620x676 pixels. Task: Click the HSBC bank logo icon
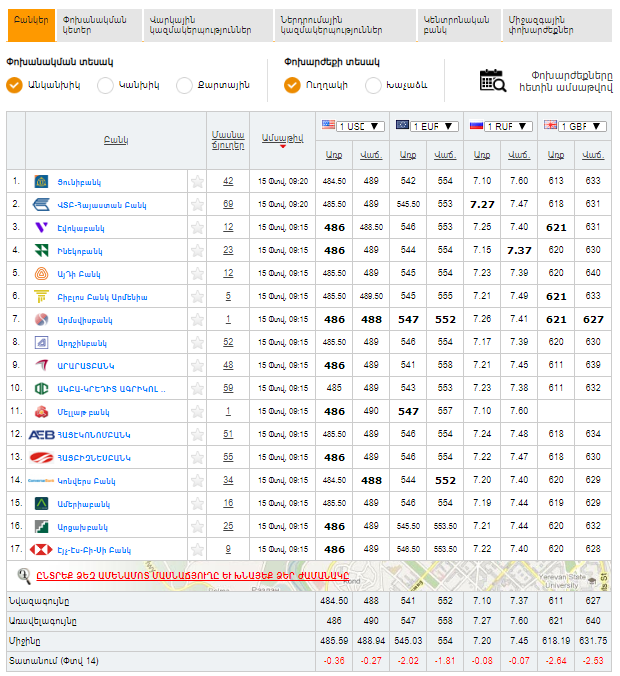coord(41,549)
